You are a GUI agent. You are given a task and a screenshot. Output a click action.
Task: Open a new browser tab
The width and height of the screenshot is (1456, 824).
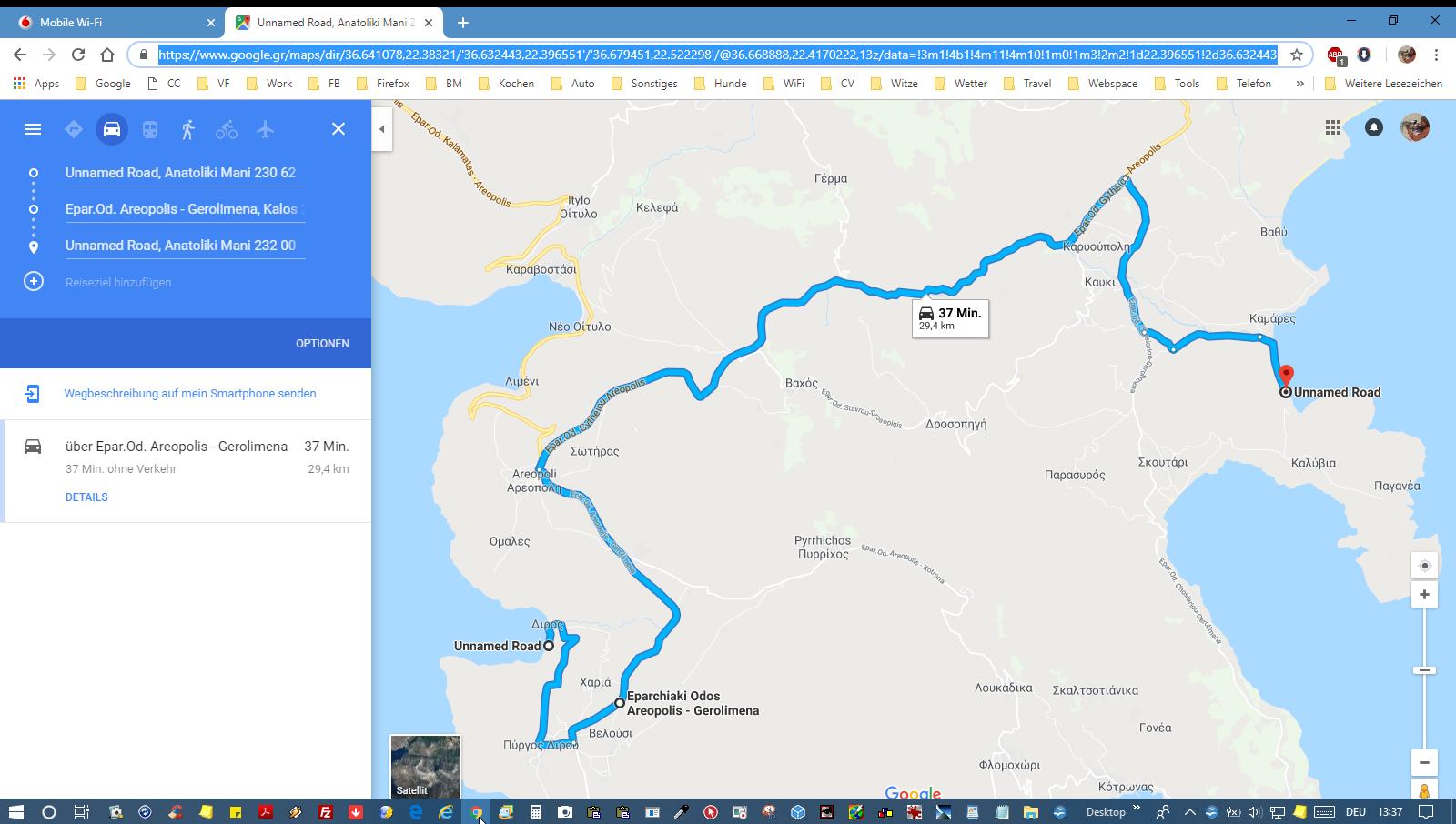click(462, 23)
